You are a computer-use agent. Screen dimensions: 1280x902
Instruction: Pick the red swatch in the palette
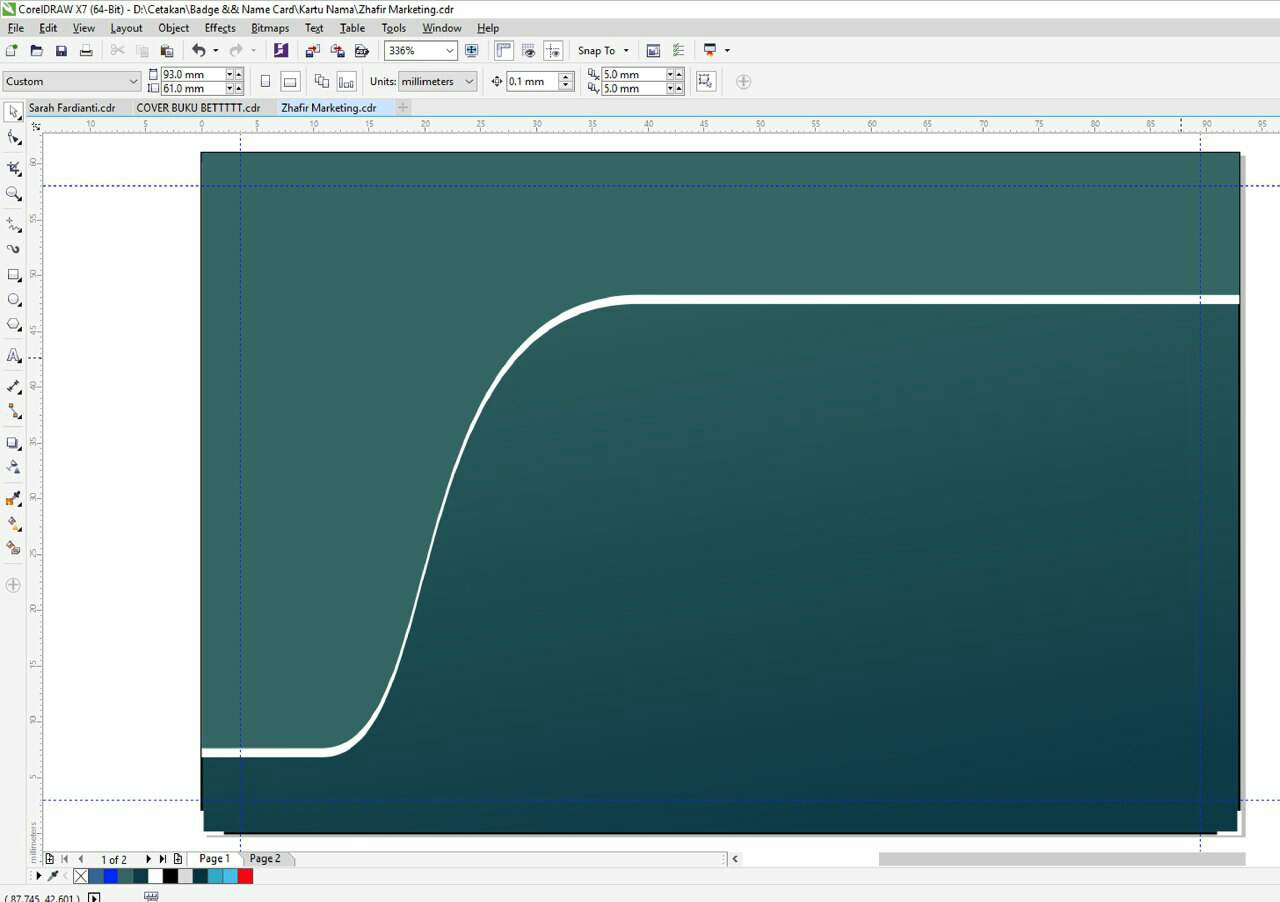(245, 876)
